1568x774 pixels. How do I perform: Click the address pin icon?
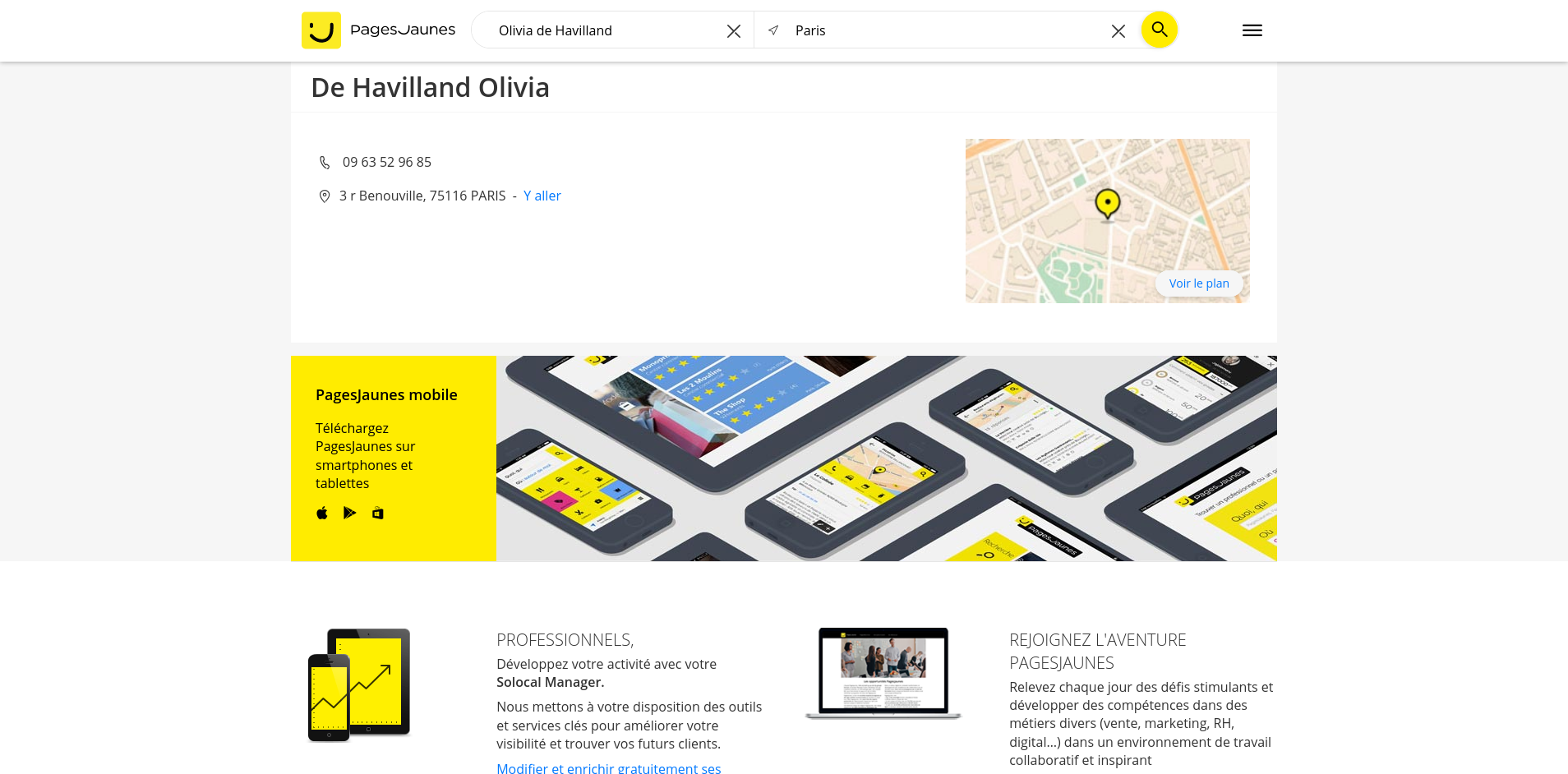(x=325, y=196)
